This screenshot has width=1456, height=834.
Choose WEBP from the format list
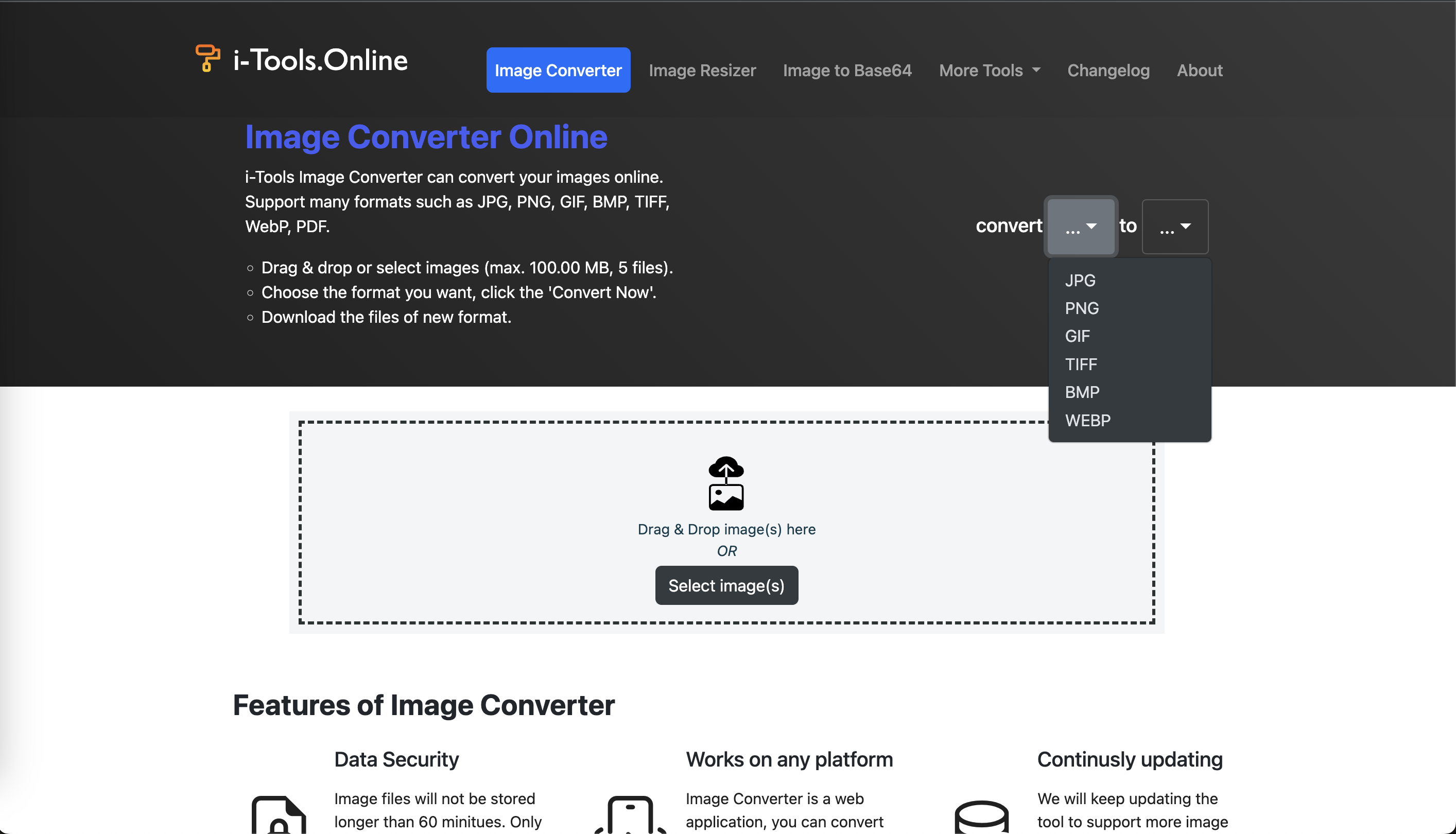click(x=1130, y=421)
